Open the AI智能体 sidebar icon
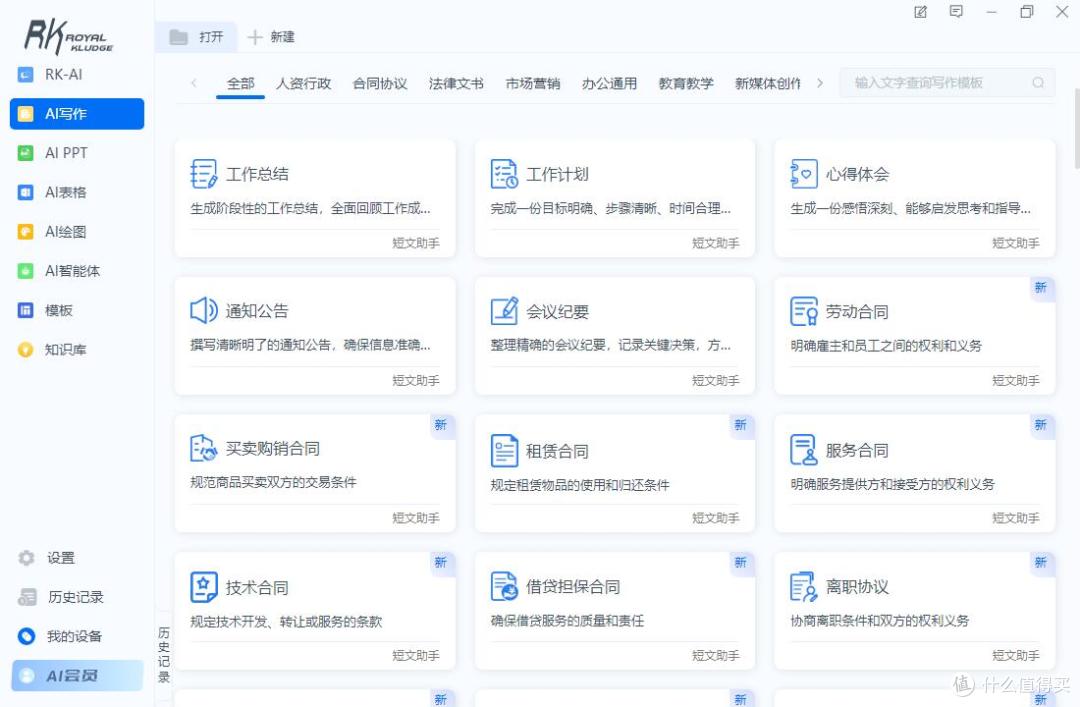 click(25, 271)
